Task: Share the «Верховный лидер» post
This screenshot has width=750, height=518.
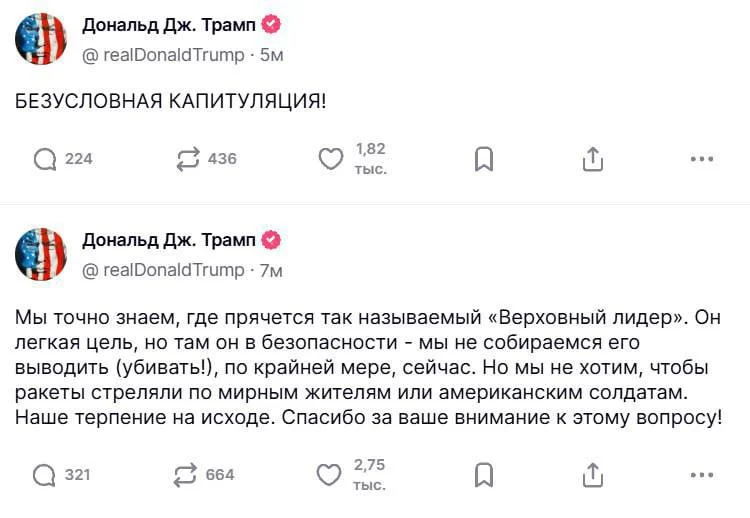Action: (592, 474)
